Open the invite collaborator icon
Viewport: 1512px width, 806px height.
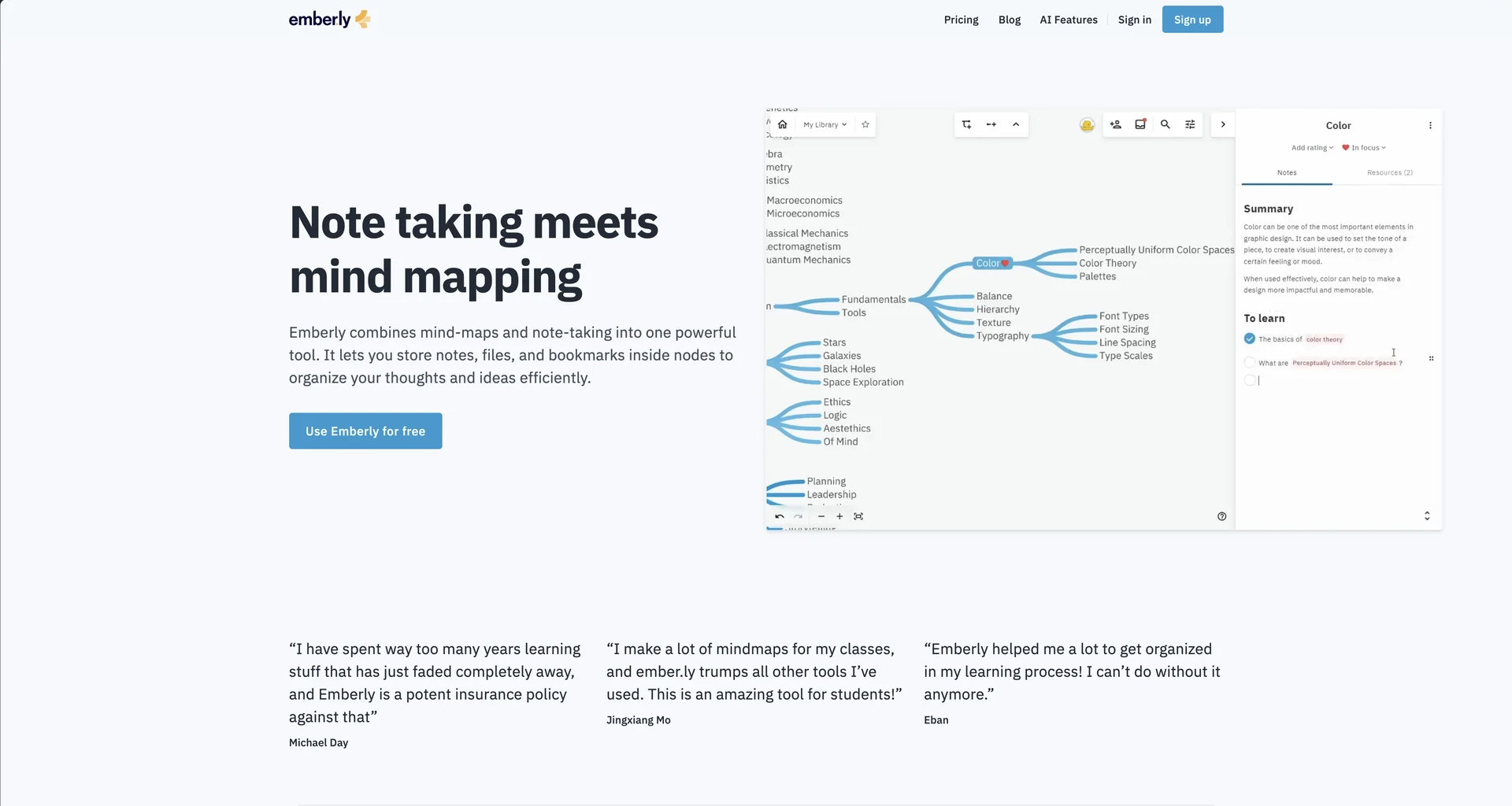click(1115, 124)
